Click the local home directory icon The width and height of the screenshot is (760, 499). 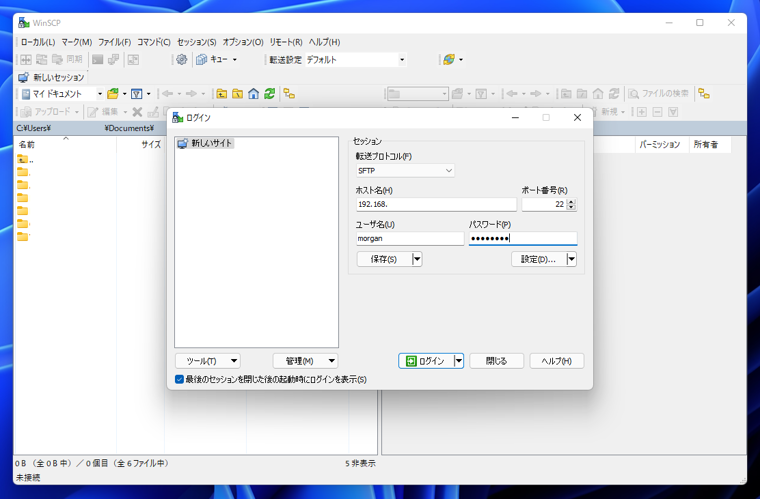(253, 94)
